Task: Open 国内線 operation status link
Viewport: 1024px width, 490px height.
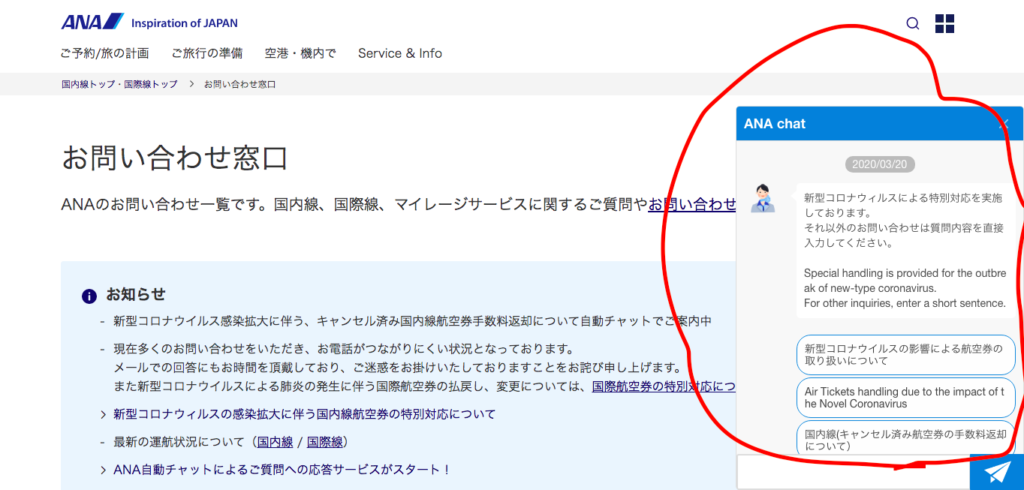Action: (275, 442)
